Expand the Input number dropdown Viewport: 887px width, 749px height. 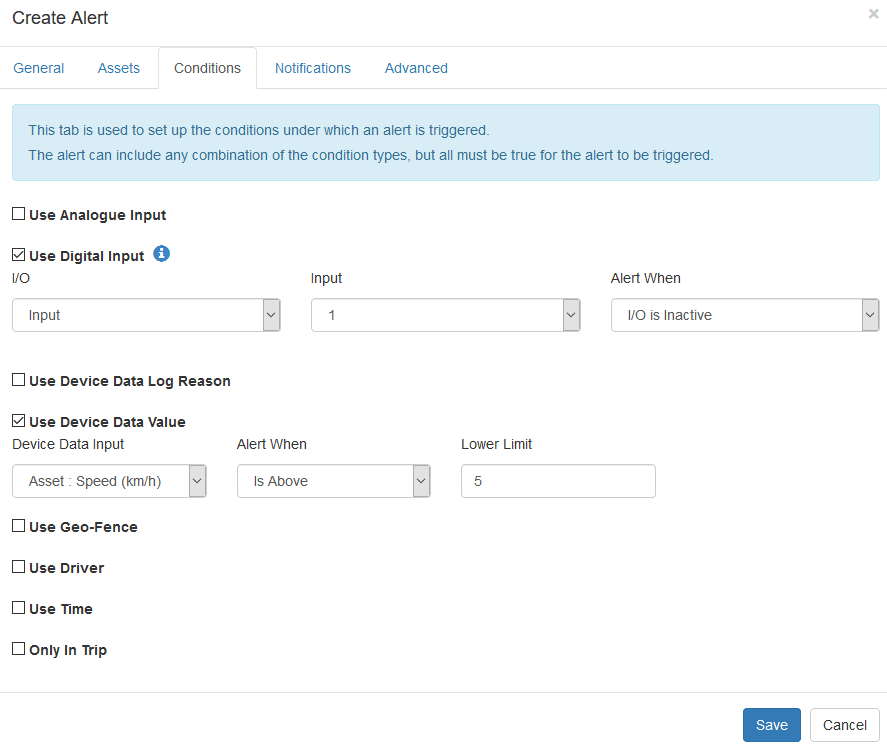click(x=445, y=315)
